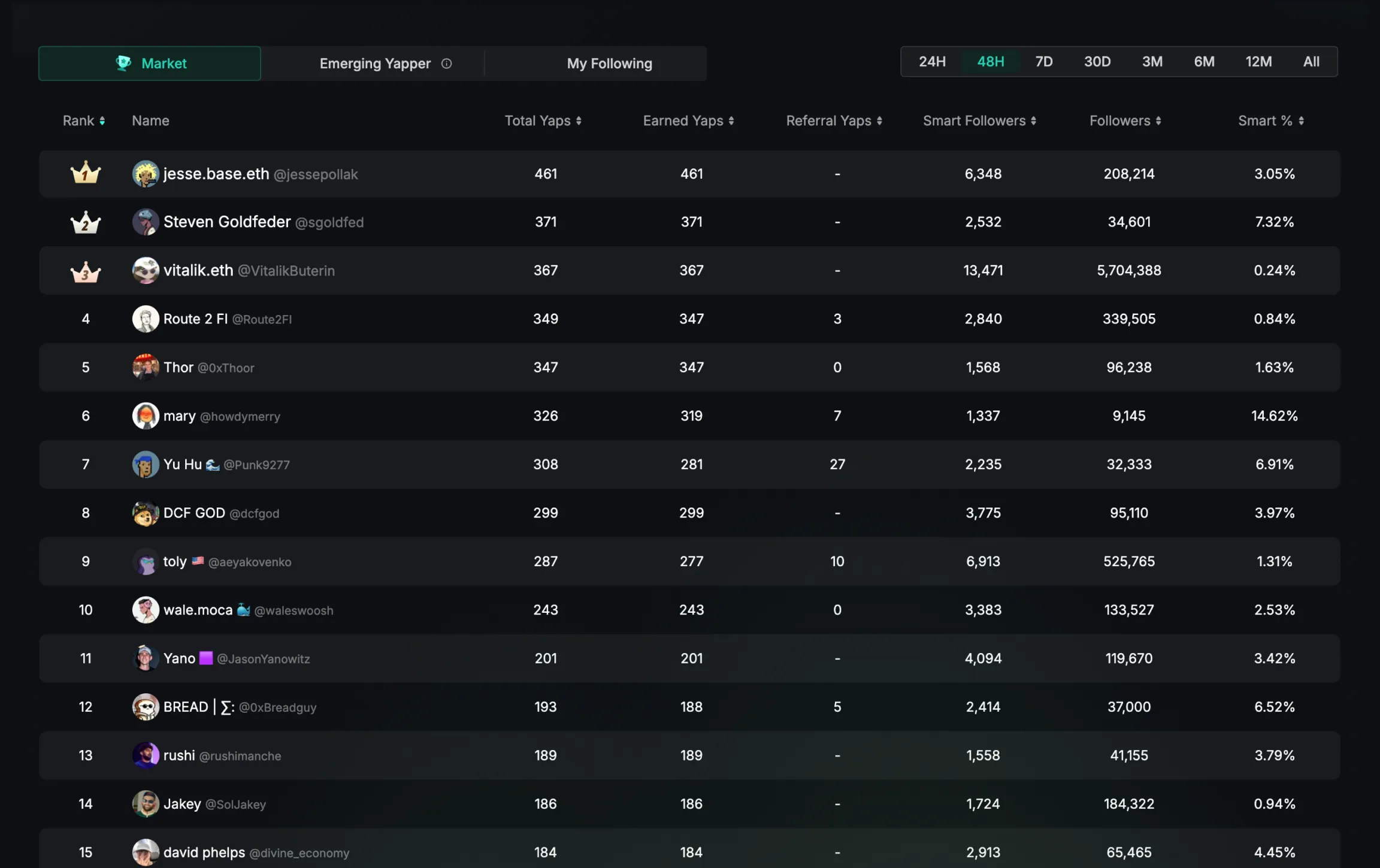Select the 48H time filter toggle

pyautogui.click(x=990, y=61)
